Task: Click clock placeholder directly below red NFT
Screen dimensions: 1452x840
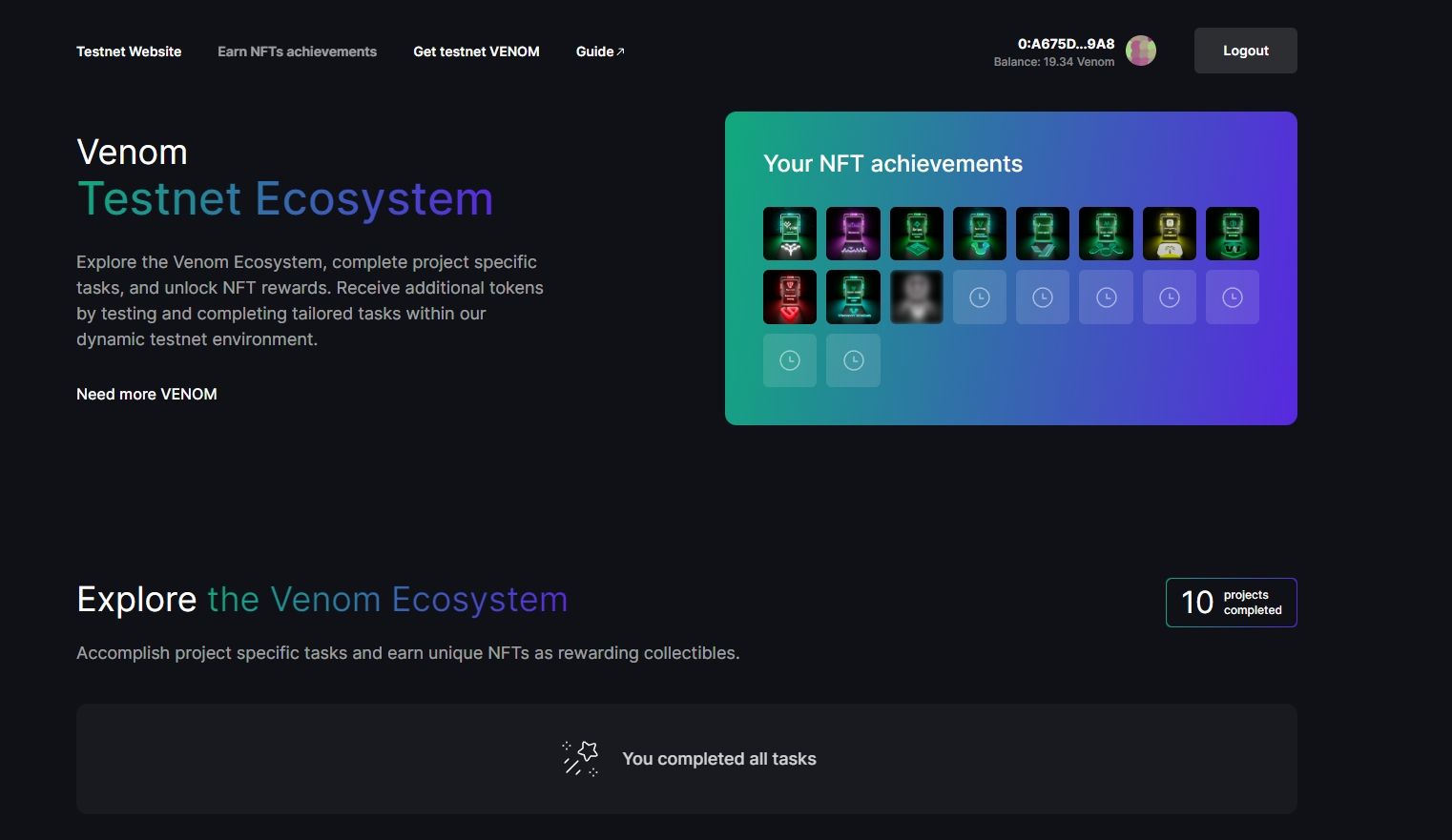Action: tap(790, 360)
